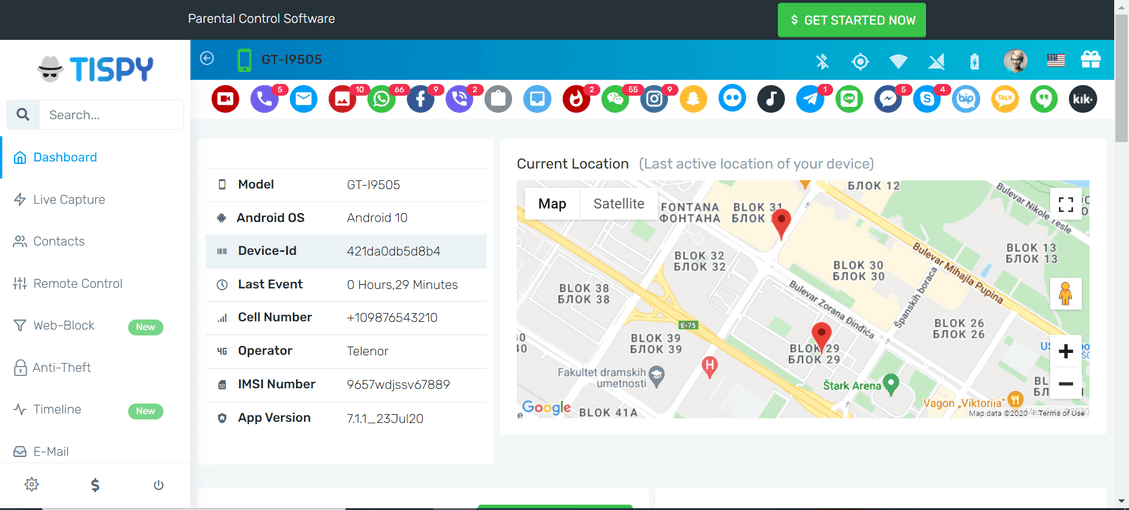Open the Flickr two-dot icon
Screen dimensions: 1129x510
click(732, 99)
